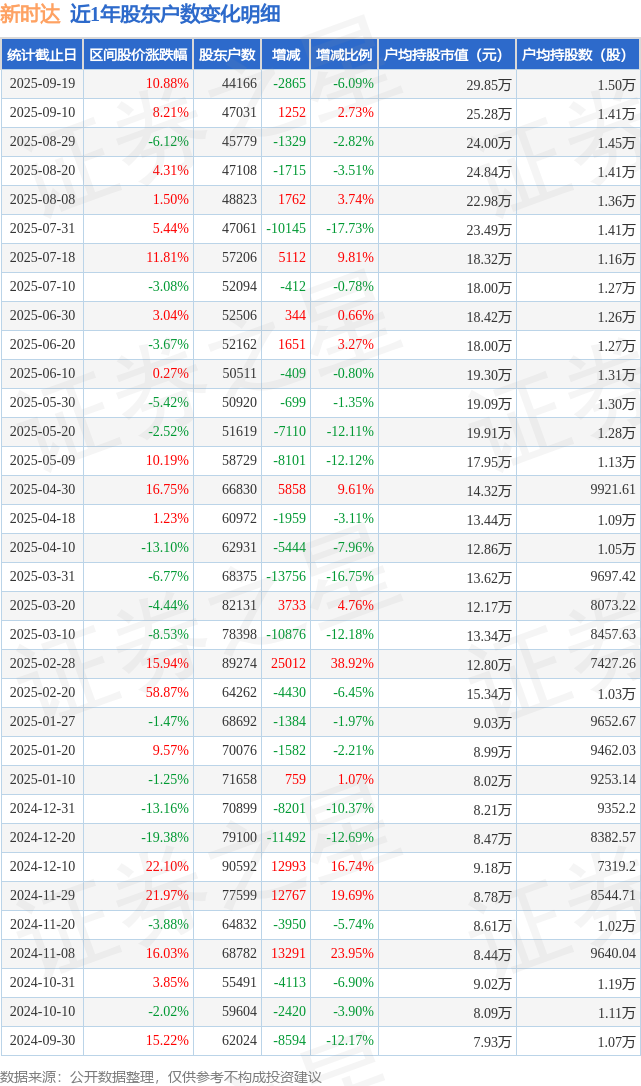Click the 户均持股市值（元） column header
Screen dimensions: 641x1086
(444, 55)
